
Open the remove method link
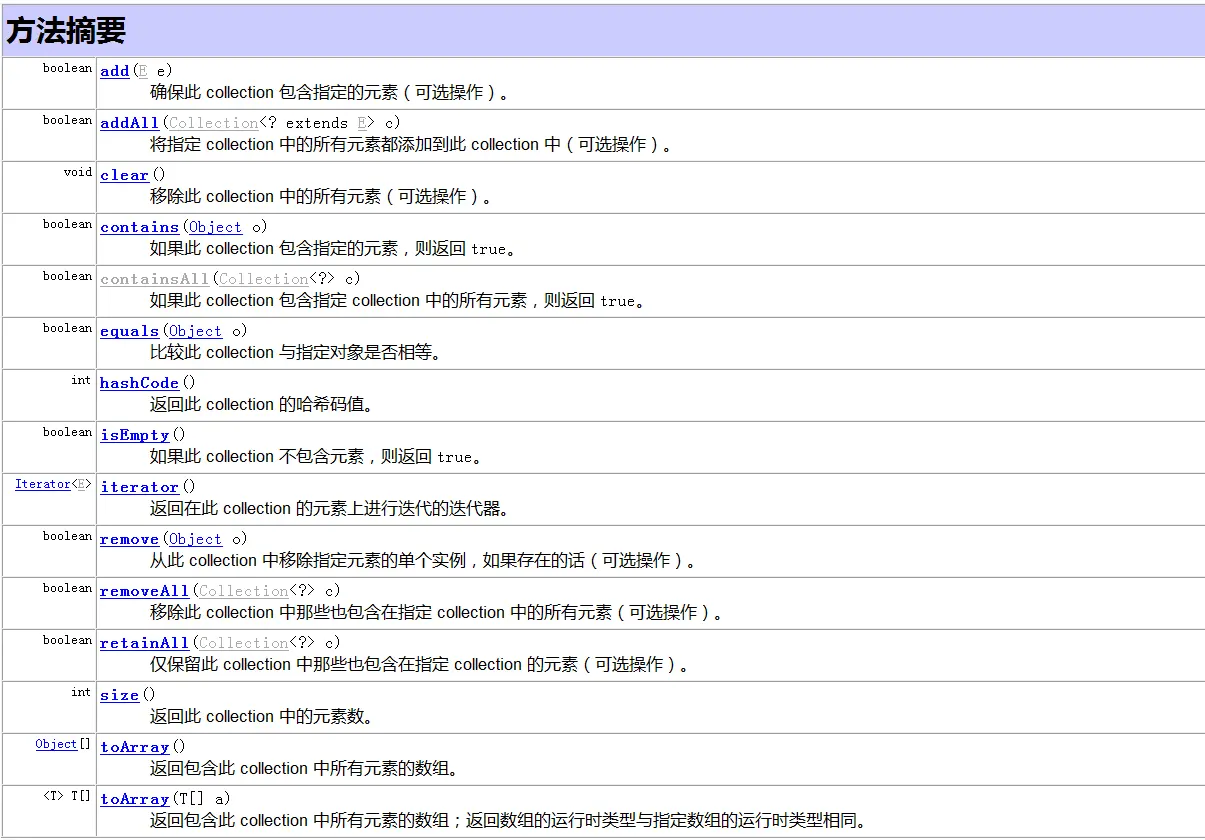click(x=130, y=539)
